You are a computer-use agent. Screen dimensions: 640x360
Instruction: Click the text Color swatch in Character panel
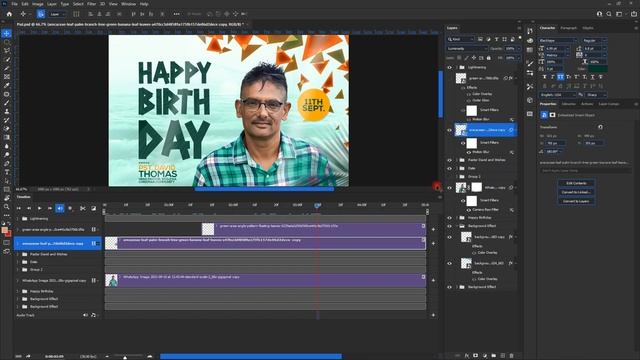598,69
